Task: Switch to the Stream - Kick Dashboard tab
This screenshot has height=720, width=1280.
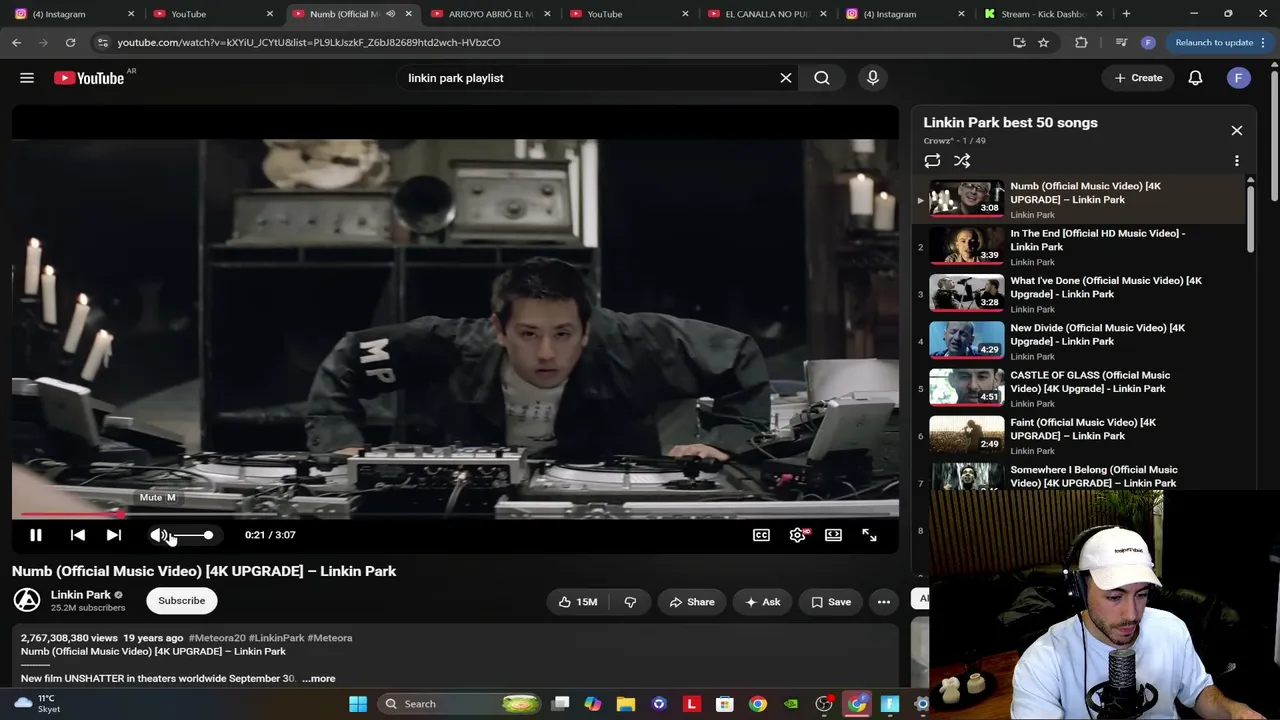Action: click(x=1044, y=14)
